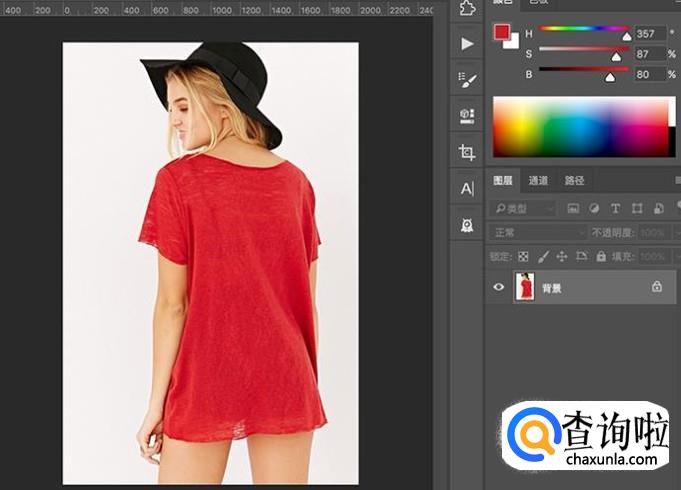Open the Character panel icon
This screenshot has width=681, height=490.
[466, 188]
